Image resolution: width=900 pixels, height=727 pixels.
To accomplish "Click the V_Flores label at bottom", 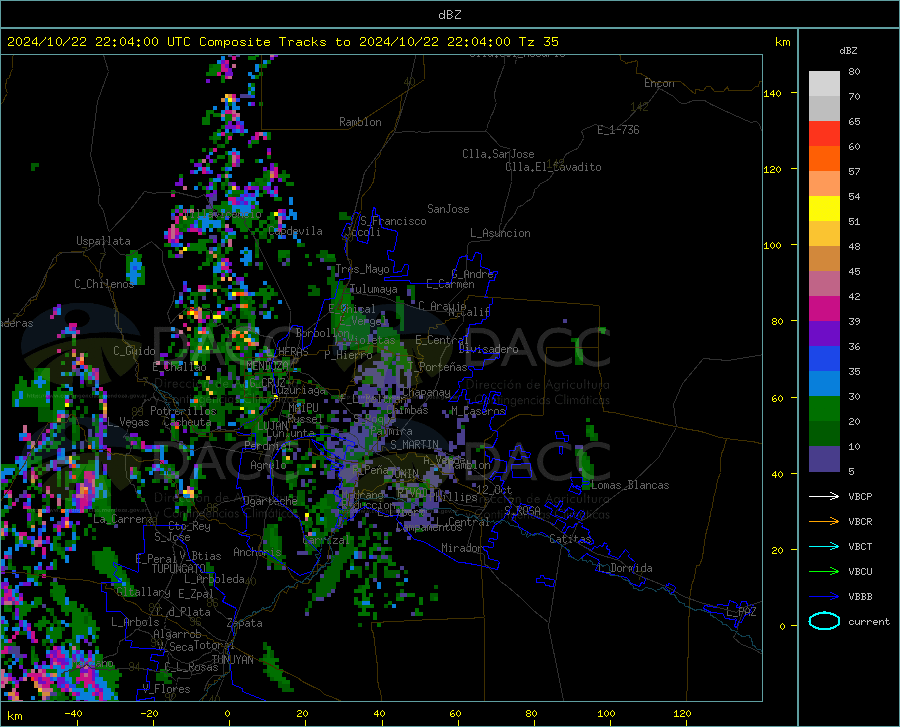I will tap(166, 689).
